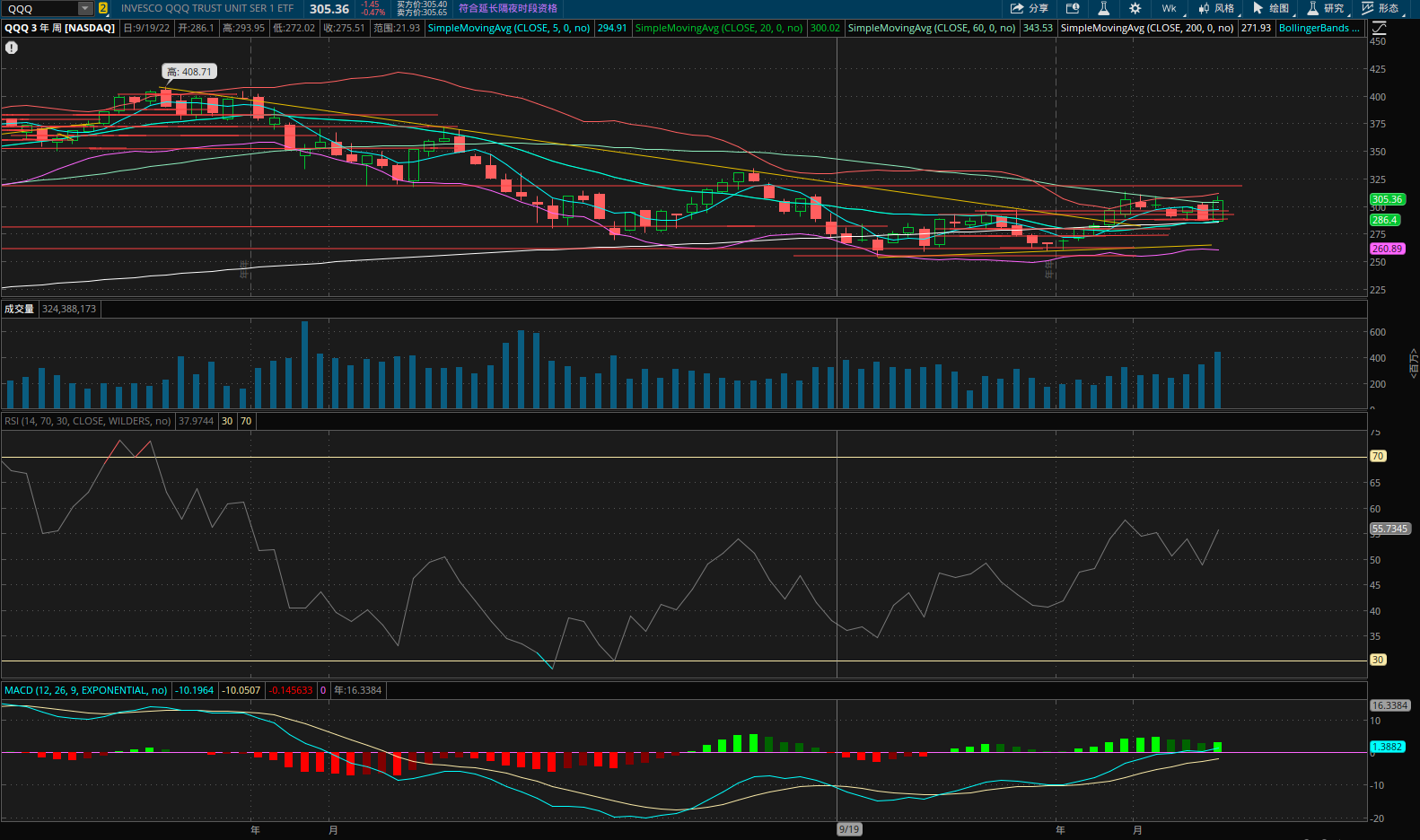Click the RSI oversold 30 header value

click(x=227, y=421)
